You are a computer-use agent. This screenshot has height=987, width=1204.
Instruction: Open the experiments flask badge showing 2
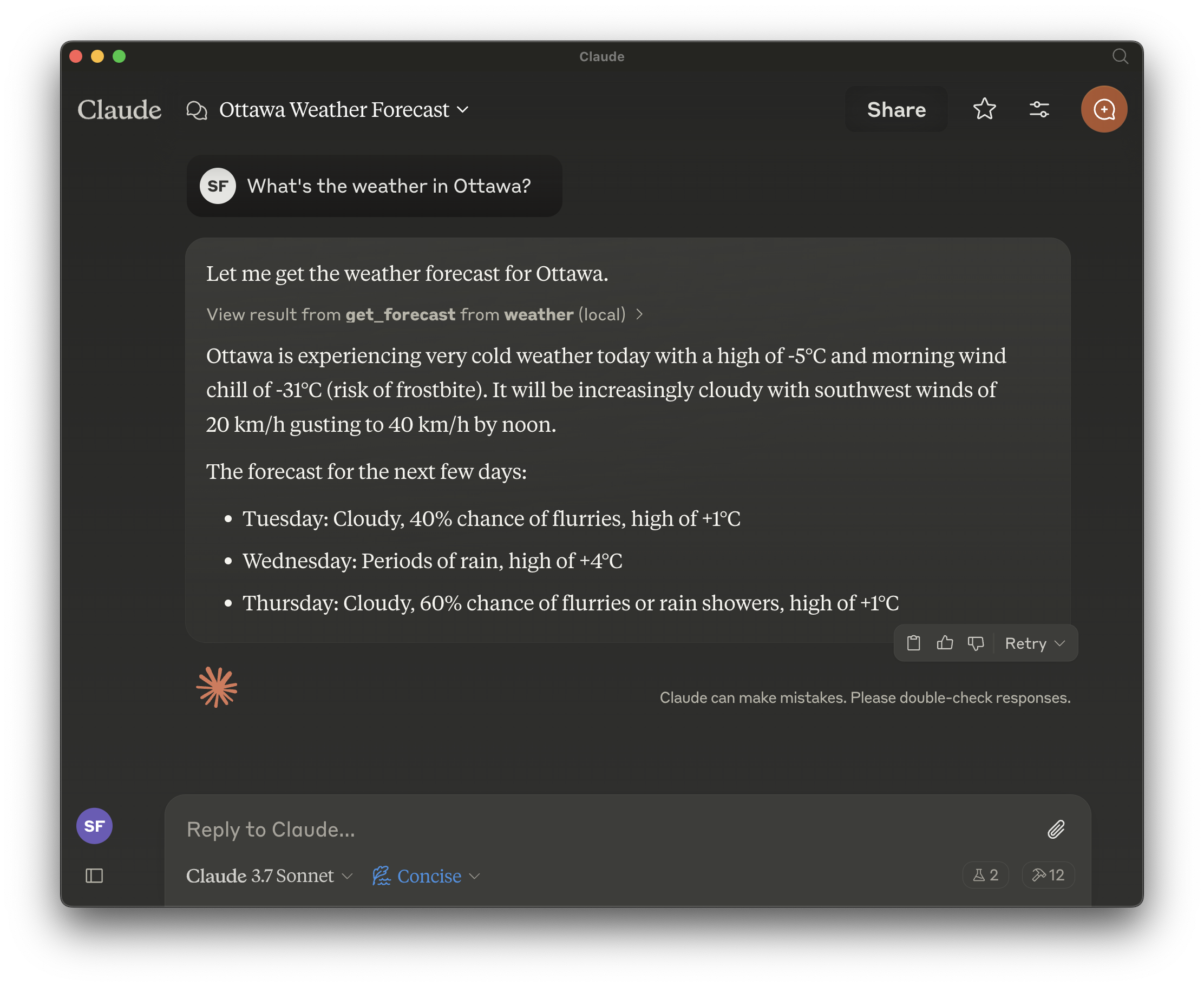pyautogui.click(x=986, y=875)
